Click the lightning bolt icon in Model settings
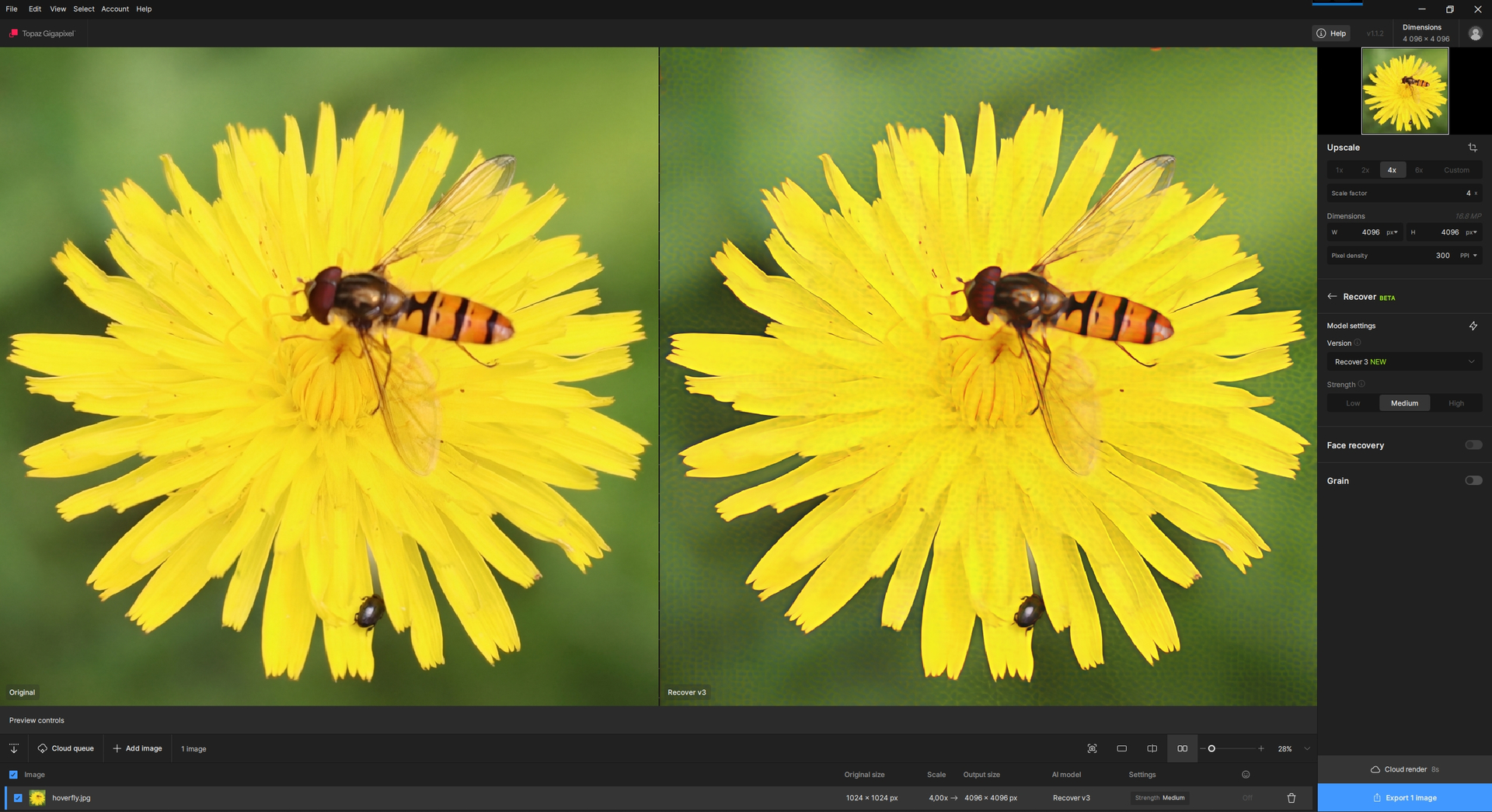Image resolution: width=1492 pixels, height=812 pixels. (x=1473, y=326)
